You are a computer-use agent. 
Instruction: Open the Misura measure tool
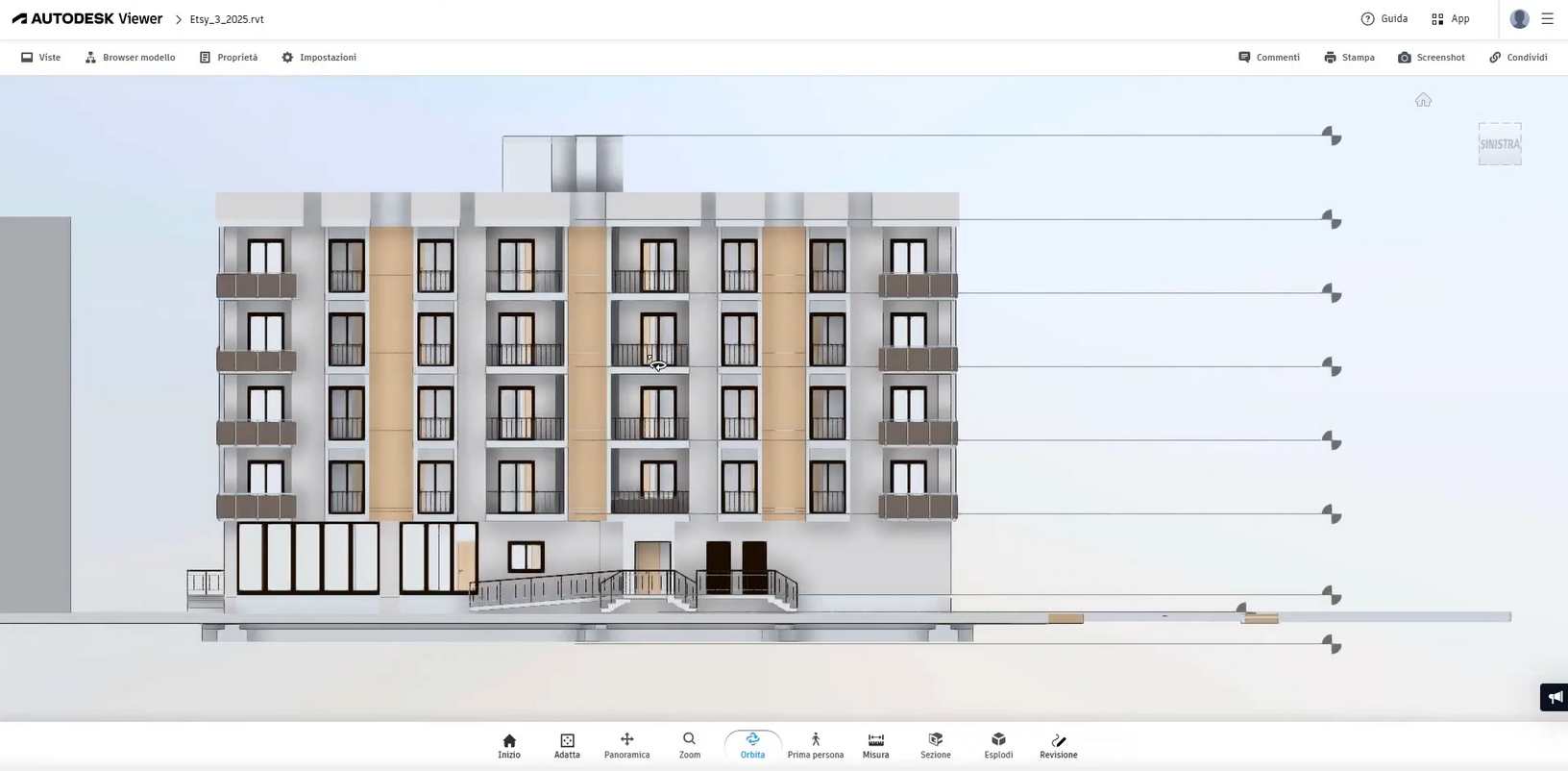[875, 746]
